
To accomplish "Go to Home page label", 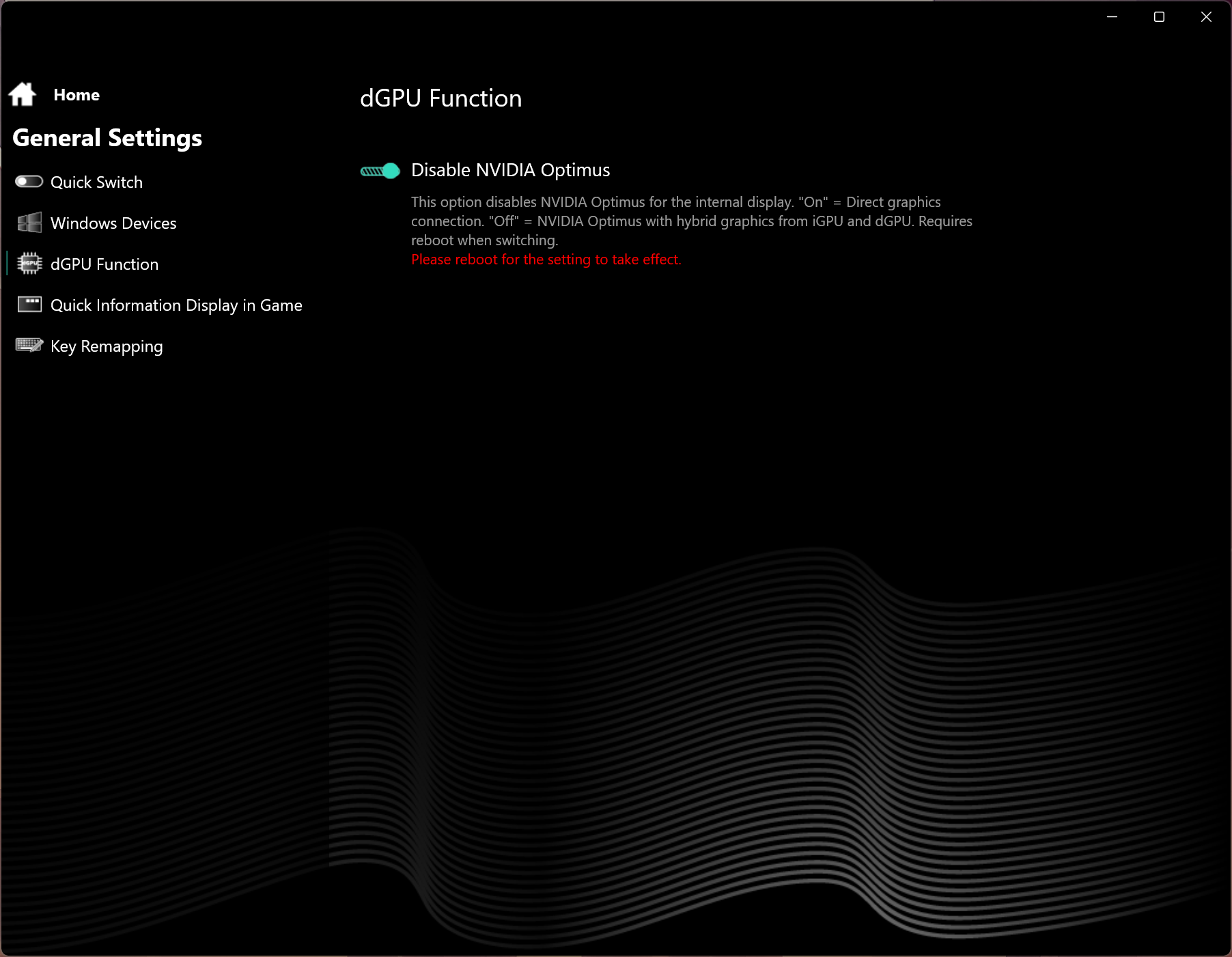I will (76, 95).
